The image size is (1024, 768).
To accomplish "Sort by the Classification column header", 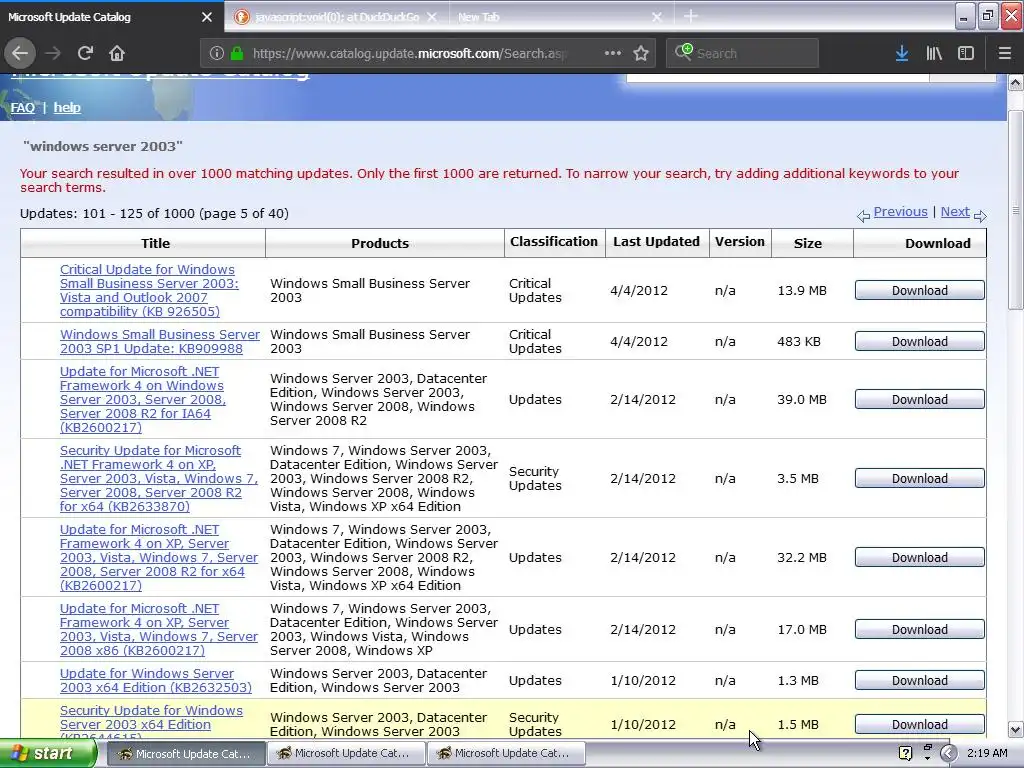I will pos(554,242).
